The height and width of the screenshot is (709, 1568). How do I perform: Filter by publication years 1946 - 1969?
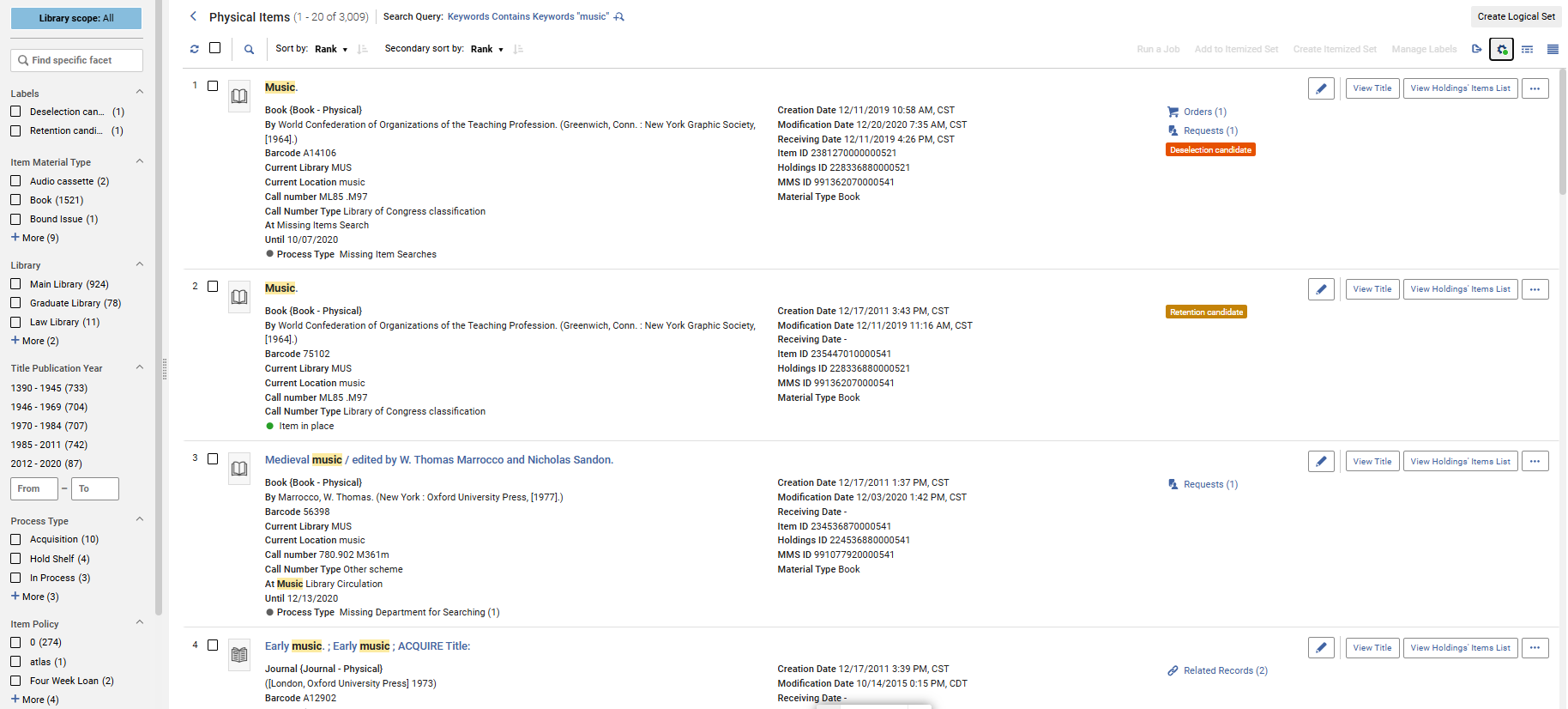pyautogui.click(x=49, y=407)
